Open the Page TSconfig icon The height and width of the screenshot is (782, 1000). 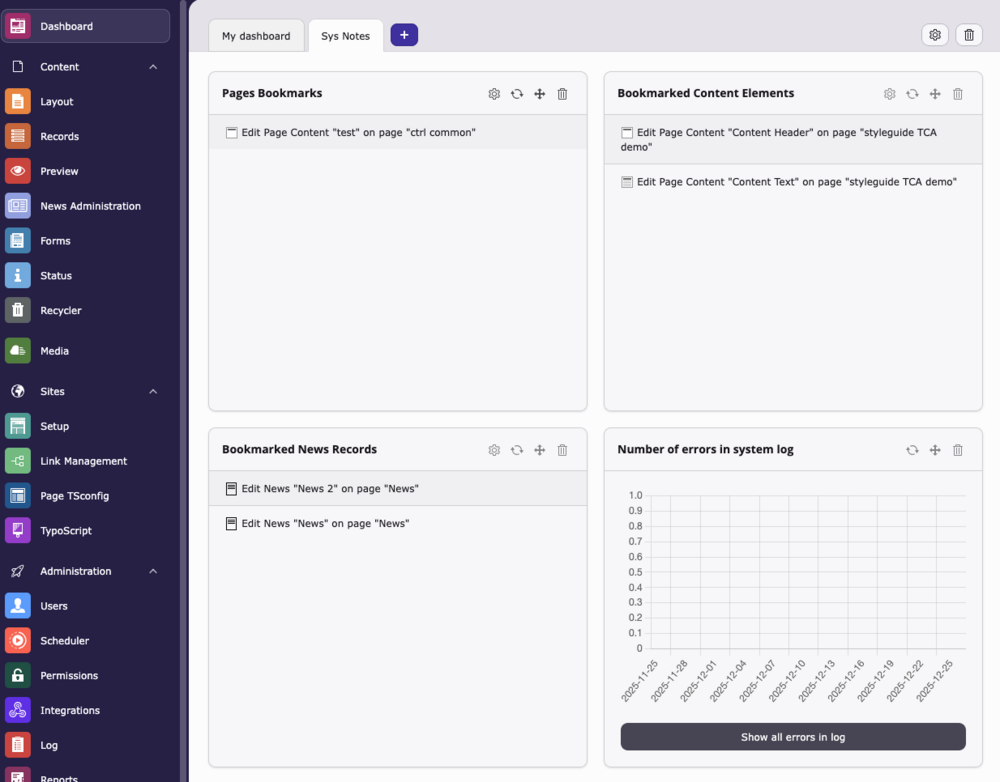(x=18, y=496)
